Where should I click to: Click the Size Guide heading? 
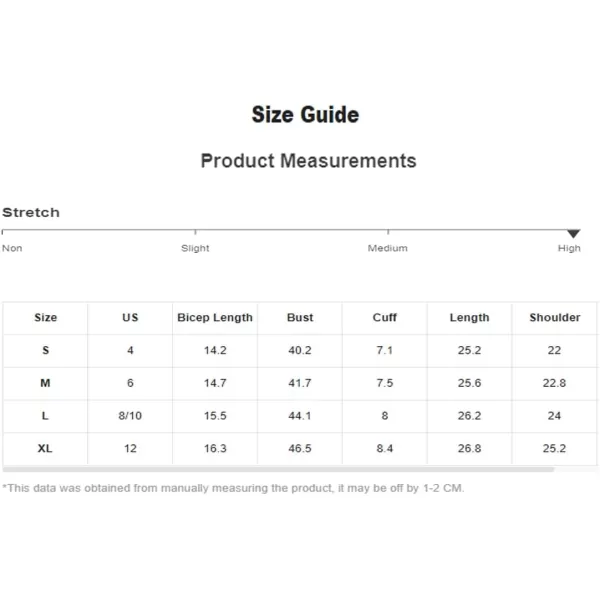coord(305,114)
